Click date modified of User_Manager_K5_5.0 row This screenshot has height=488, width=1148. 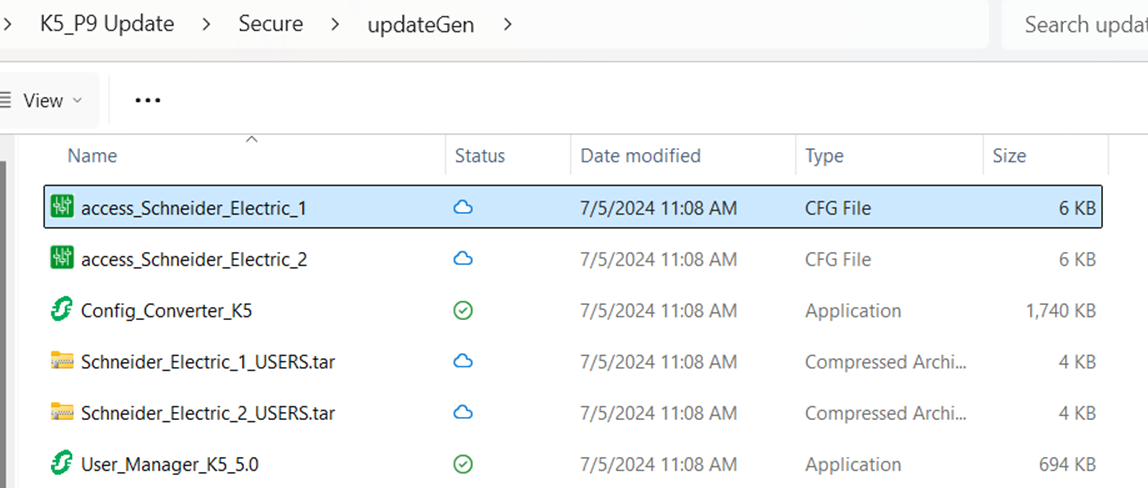pyautogui.click(x=659, y=465)
